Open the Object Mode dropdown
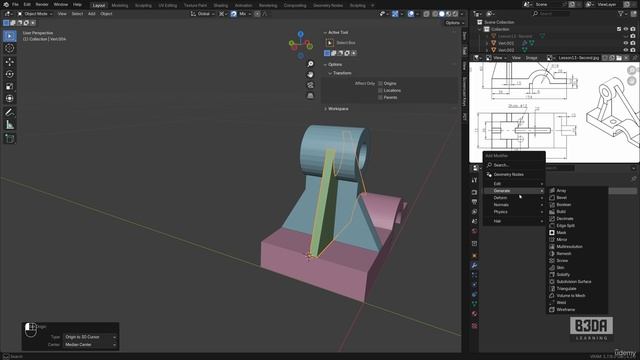Viewport: 640px width, 360px height. [35, 14]
